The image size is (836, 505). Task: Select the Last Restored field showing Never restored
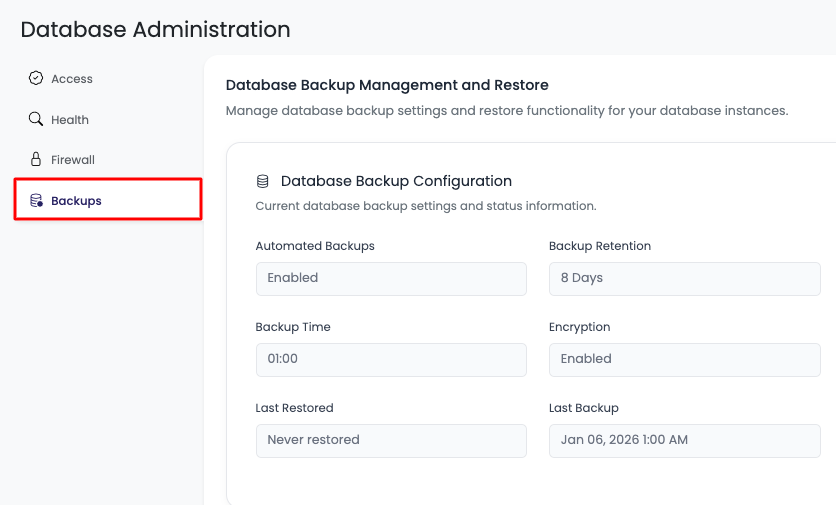coord(391,440)
